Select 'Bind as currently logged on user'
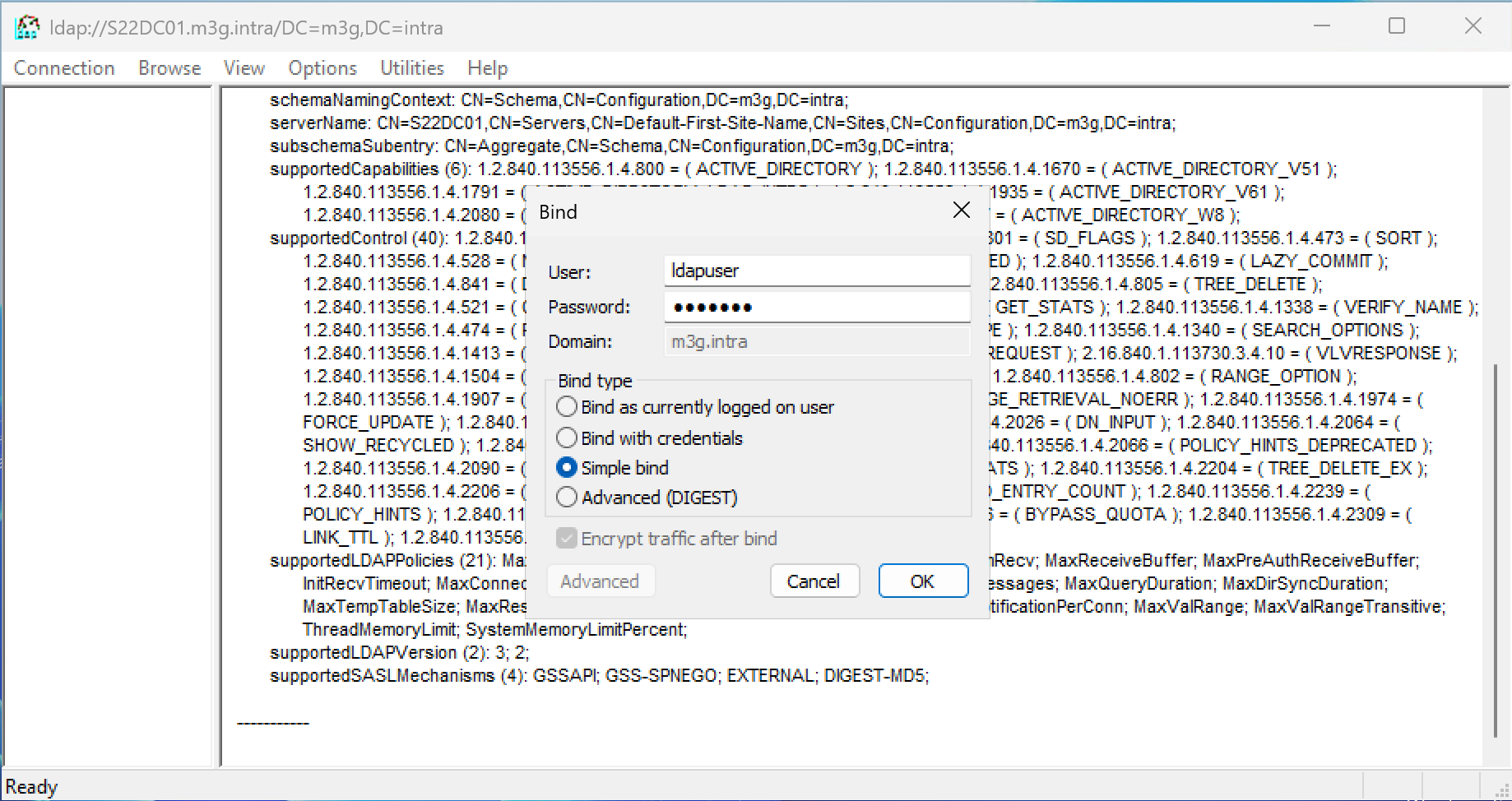This screenshot has width=1512, height=801. coord(567,407)
